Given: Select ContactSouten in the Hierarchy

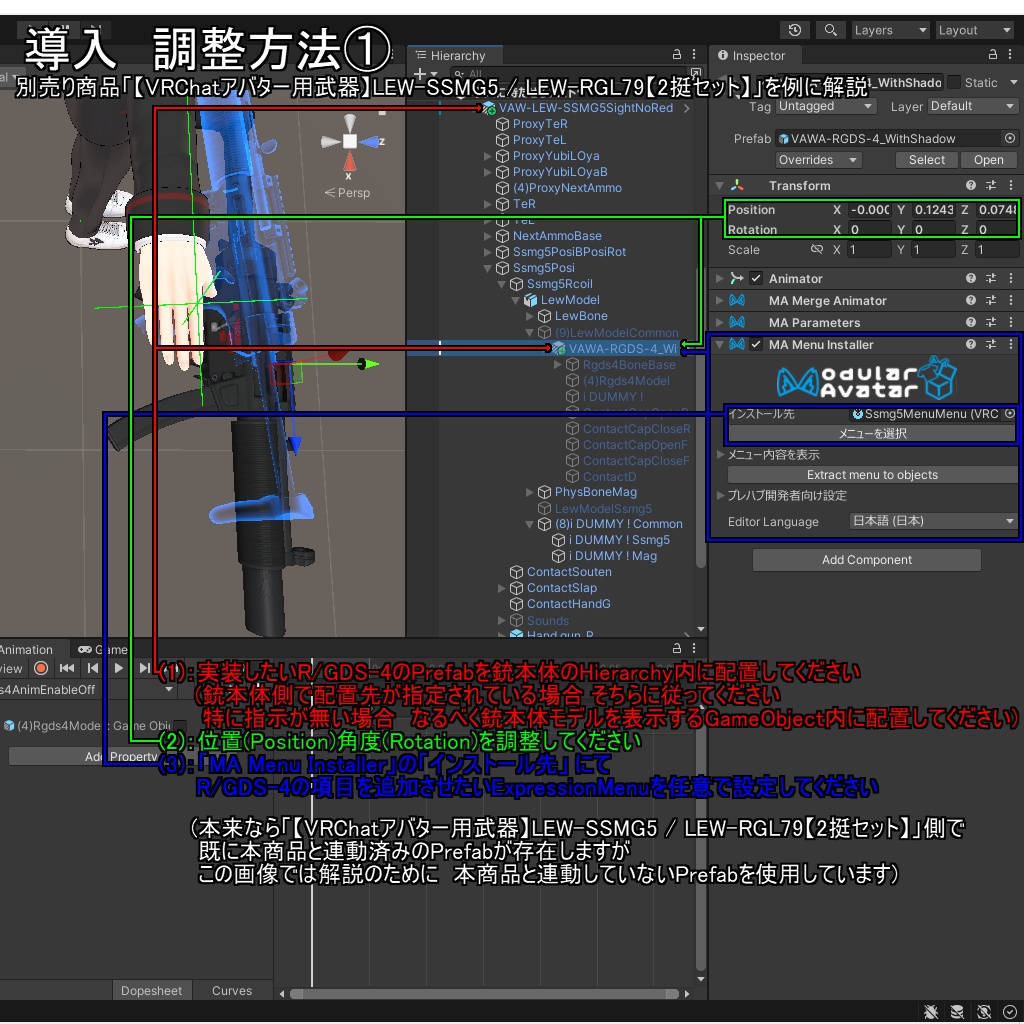Looking at the screenshot, I should [569, 571].
